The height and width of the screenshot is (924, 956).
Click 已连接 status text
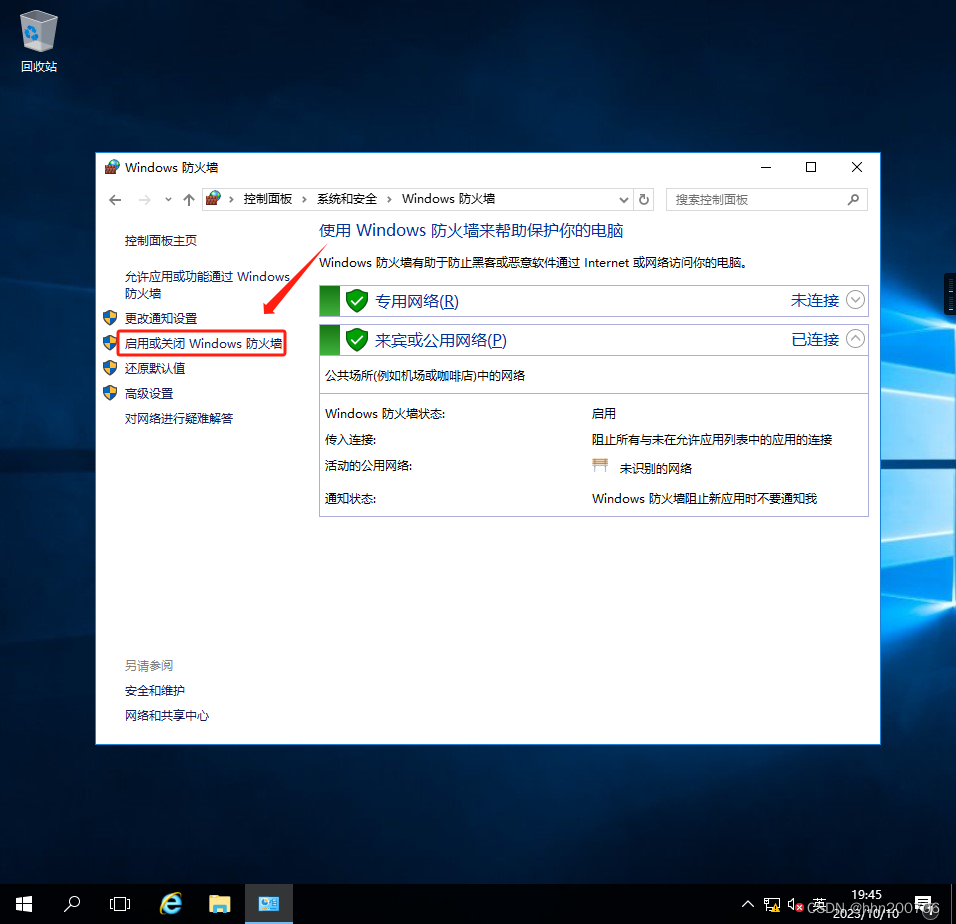tap(815, 339)
